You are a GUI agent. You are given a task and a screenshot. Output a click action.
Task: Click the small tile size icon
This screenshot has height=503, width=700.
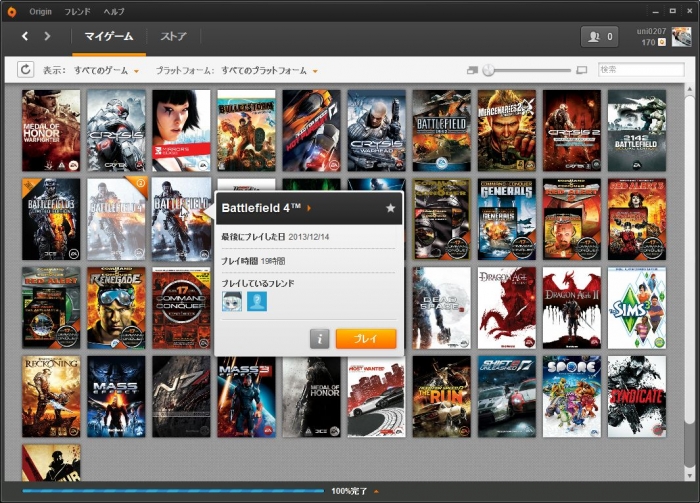(x=472, y=70)
